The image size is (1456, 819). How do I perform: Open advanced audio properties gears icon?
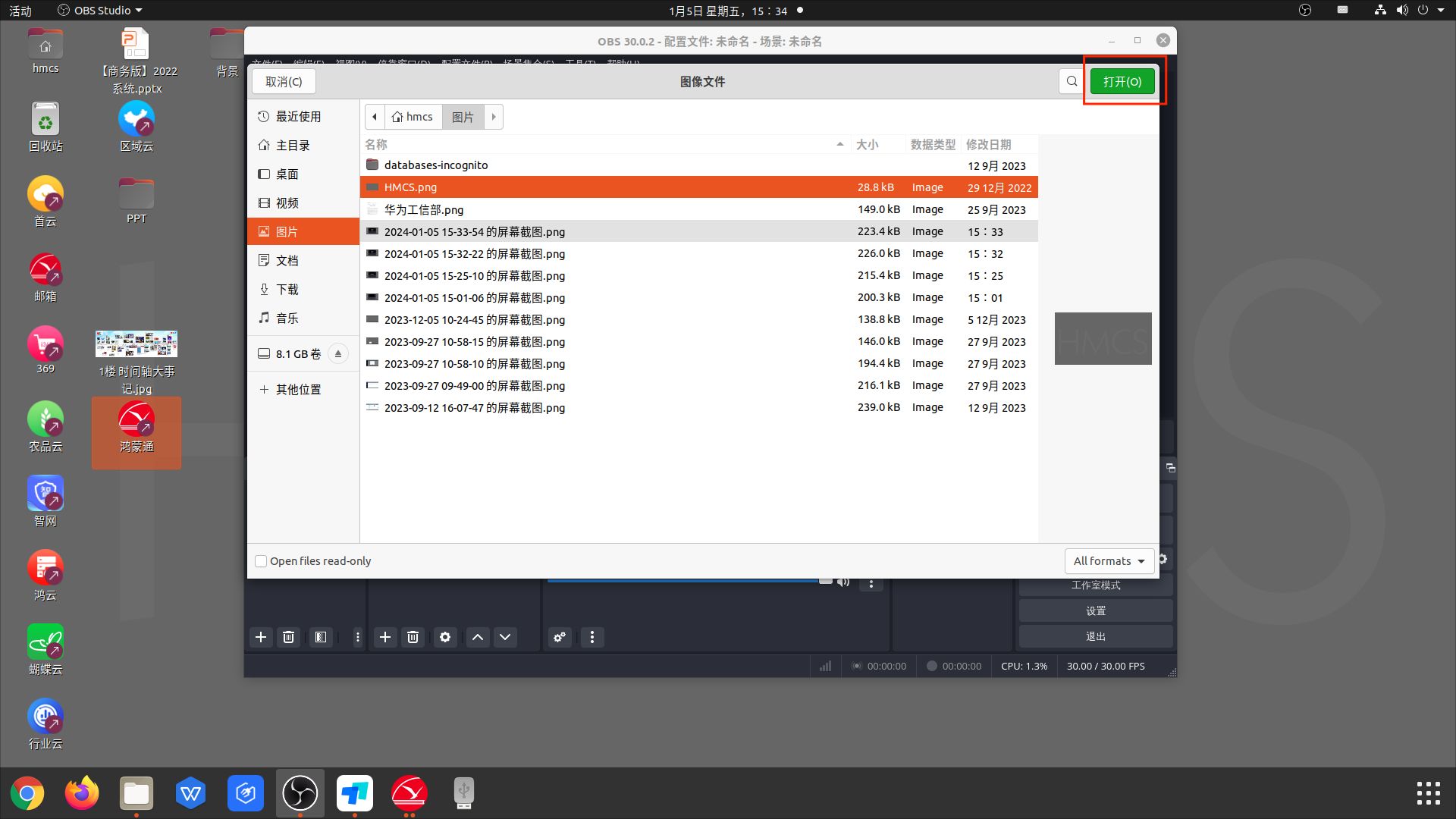[x=560, y=637]
